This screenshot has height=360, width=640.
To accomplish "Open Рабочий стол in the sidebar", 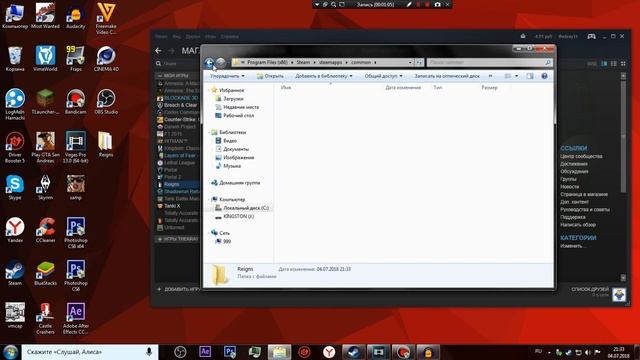I will [238, 116].
